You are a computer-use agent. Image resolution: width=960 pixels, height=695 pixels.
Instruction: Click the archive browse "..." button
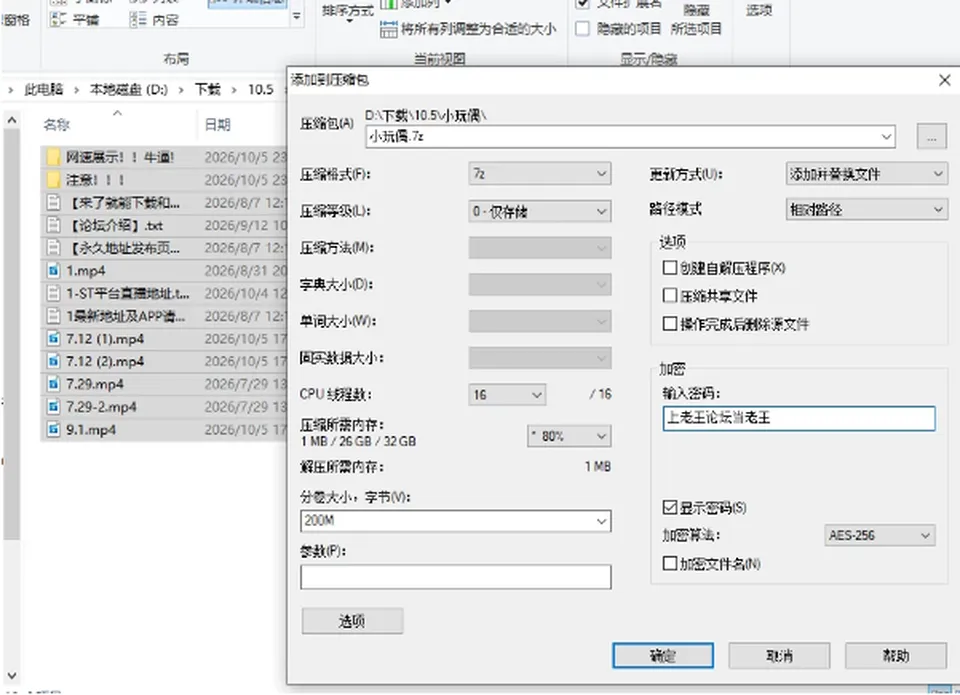coord(931,137)
